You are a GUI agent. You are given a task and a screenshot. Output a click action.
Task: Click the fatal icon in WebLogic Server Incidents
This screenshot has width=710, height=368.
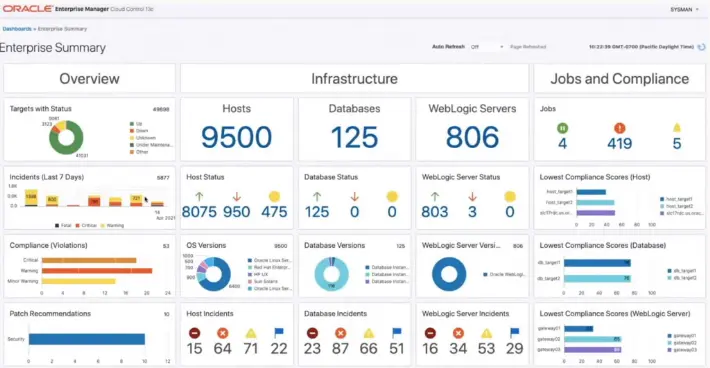430,333
